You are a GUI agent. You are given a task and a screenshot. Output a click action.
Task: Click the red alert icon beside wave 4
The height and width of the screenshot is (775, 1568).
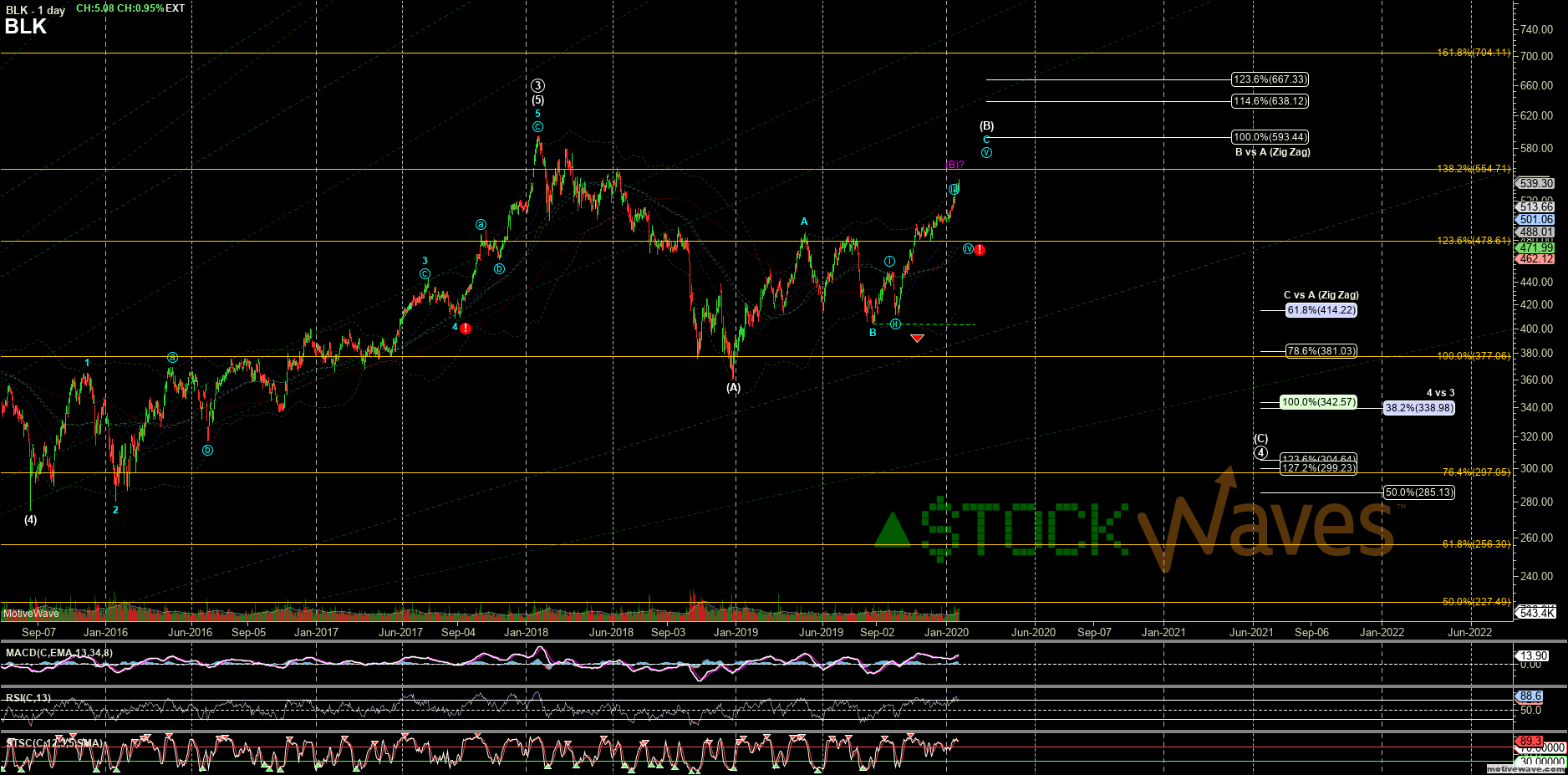(x=466, y=329)
